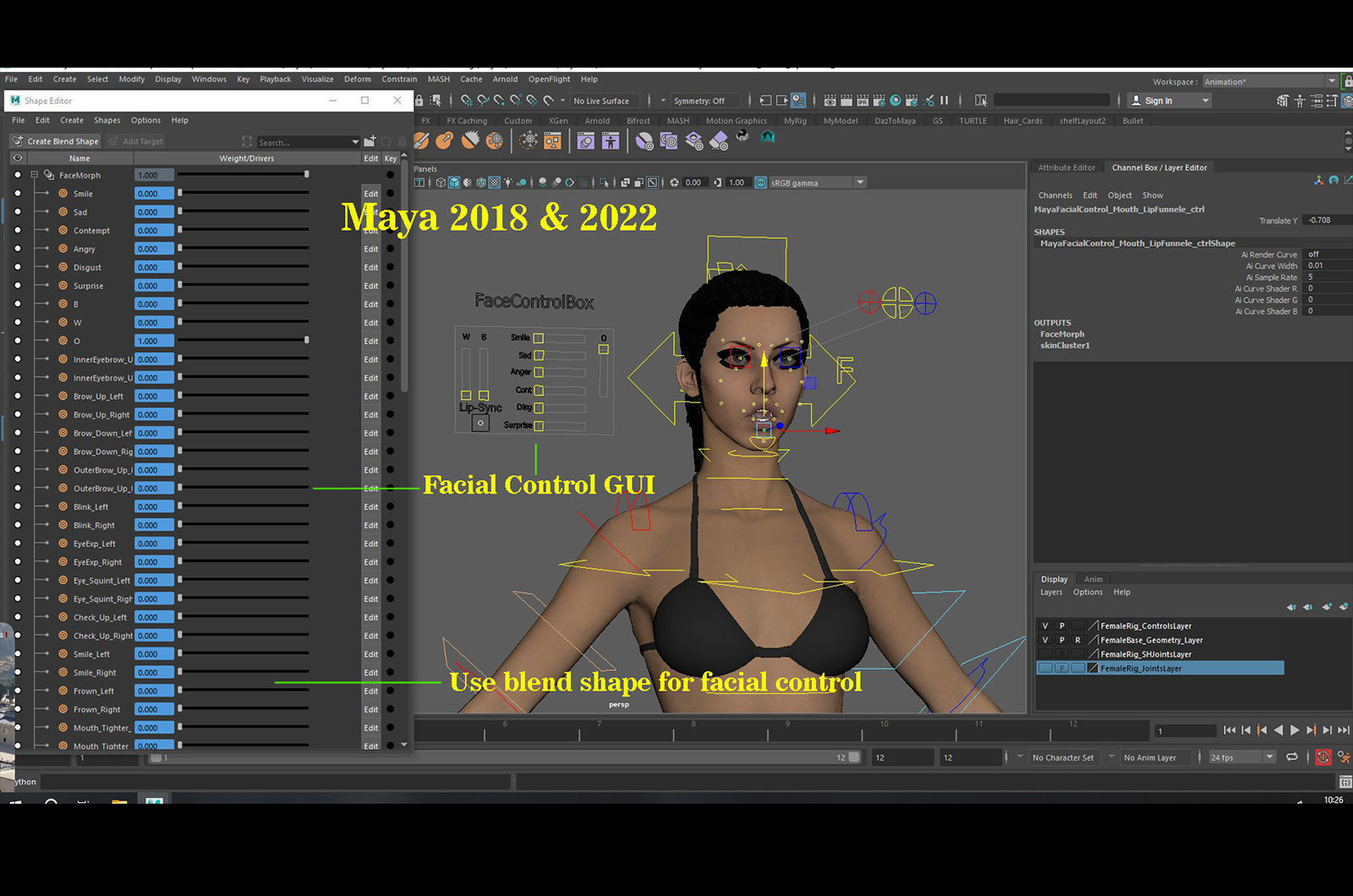Toggle V visibility of FemaleBase_Geometry_Layer
Viewport: 1353px width, 896px height.
pyautogui.click(x=1045, y=640)
